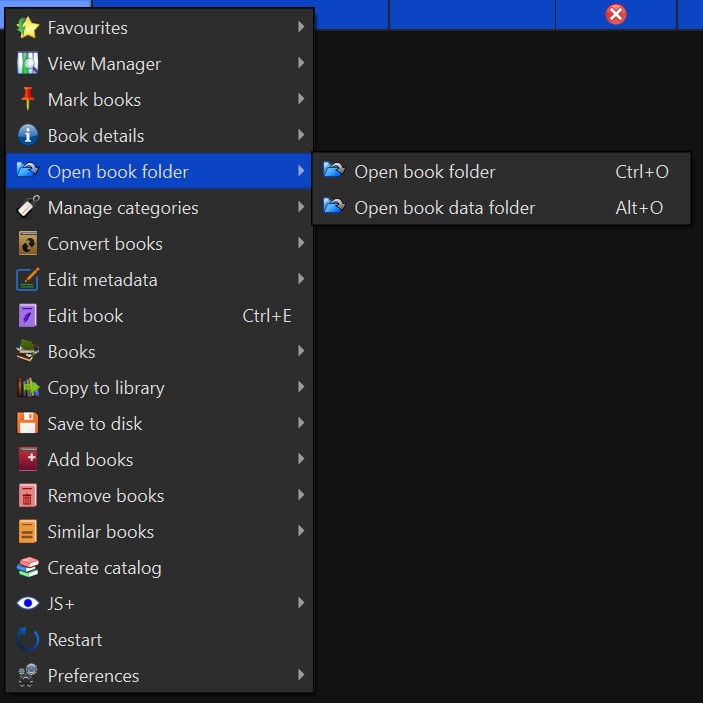Expand the Similar books submenu arrow
The height and width of the screenshot is (703, 703).
click(x=301, y=532)
